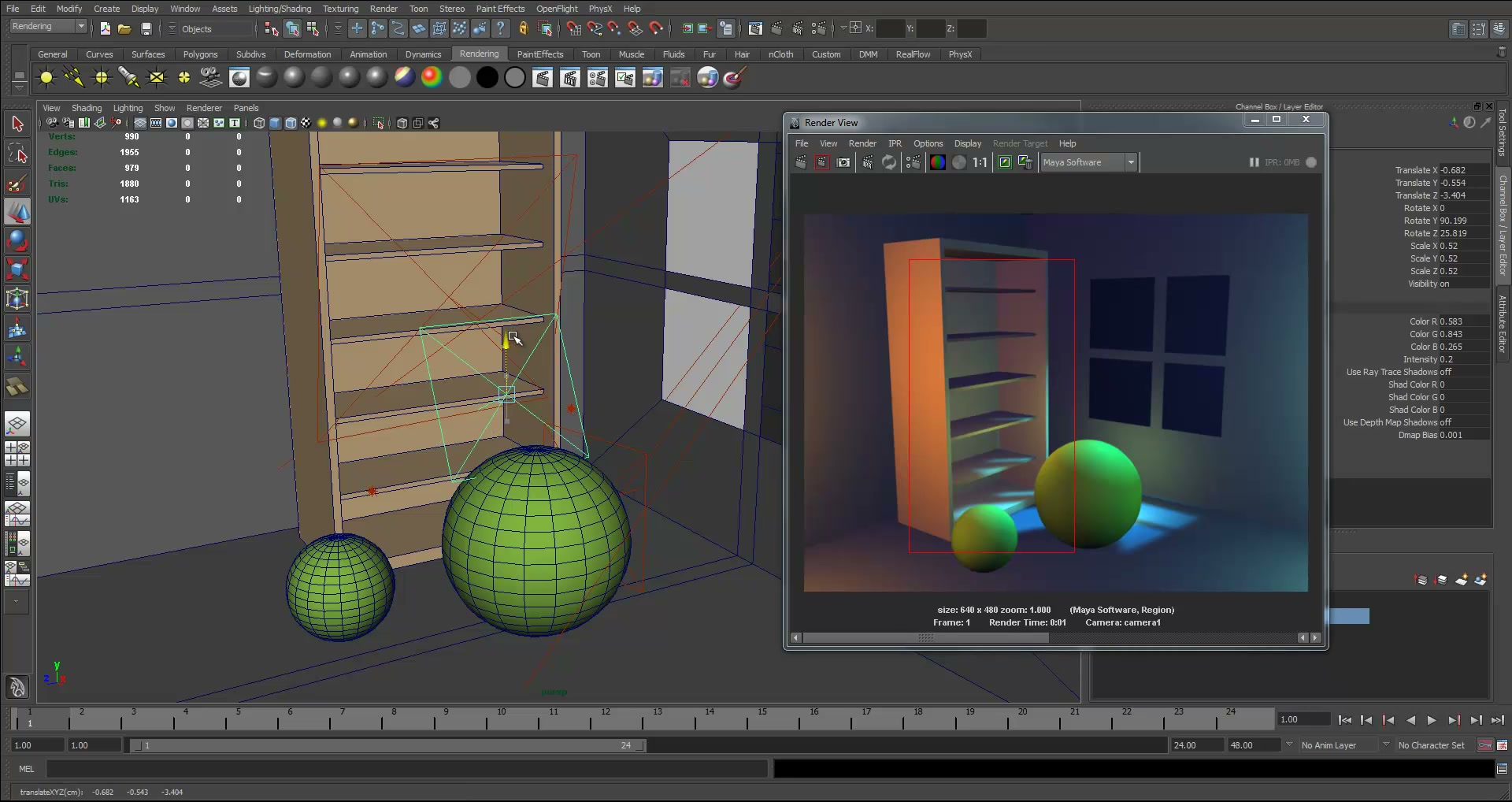The image size is (1512, 802).
Task: Go to the start of the playback range
Action: [x=1344, y=720]
